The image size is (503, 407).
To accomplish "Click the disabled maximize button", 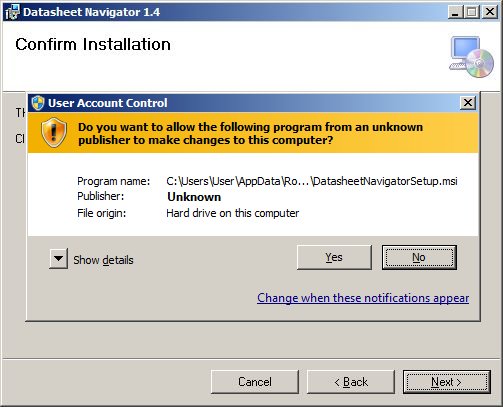I will click(x=472, y=12).
